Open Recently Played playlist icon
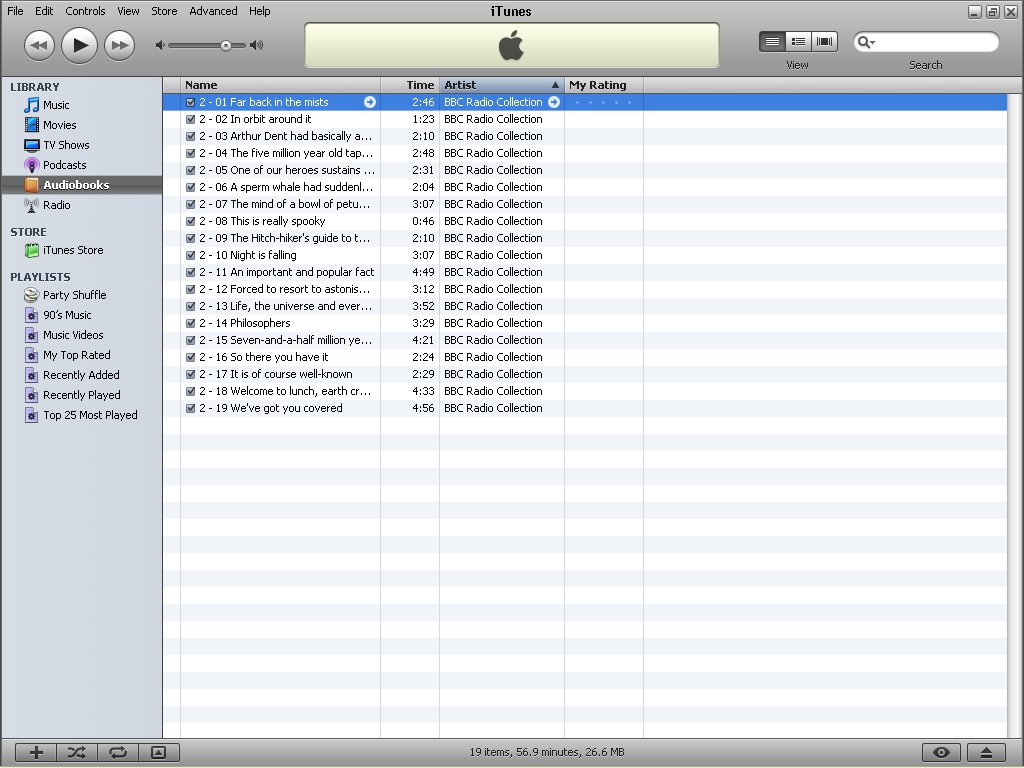Image resolution: width=1024 pixels, height=768 pixels. click(31, 395)
